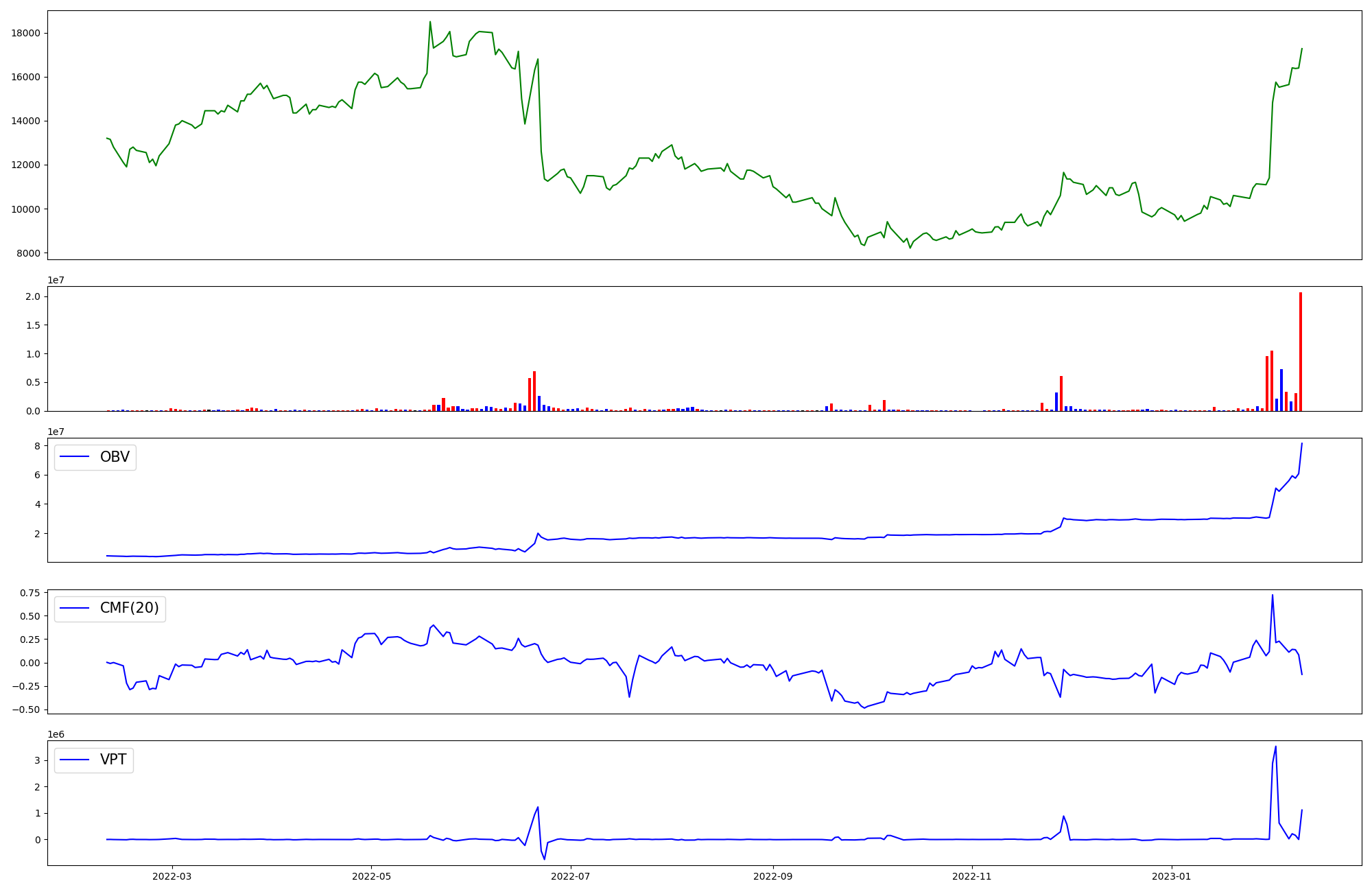Image resolution: width=1372 pixels, height=892 pixels.
Task: Click the −0.50 tick on CMF axis
Action: coord(27,709)
